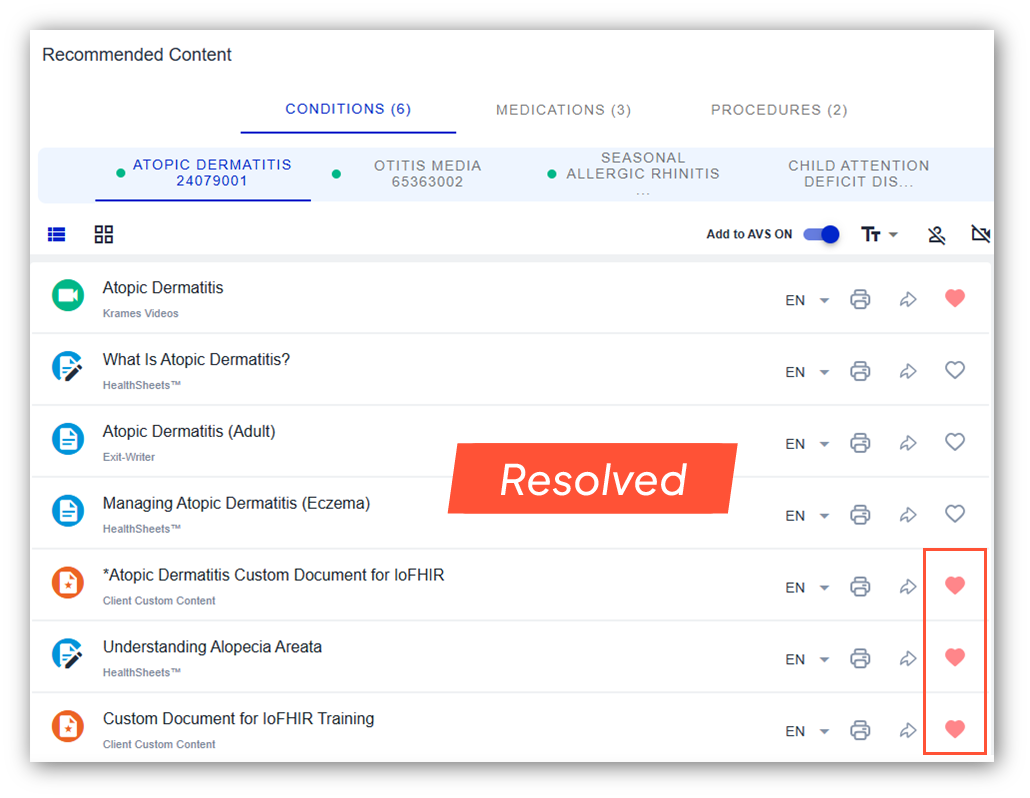Select the Otitis Media 65363002 condition
This screenshot has width=1030, height=798.
click(427, 173)
